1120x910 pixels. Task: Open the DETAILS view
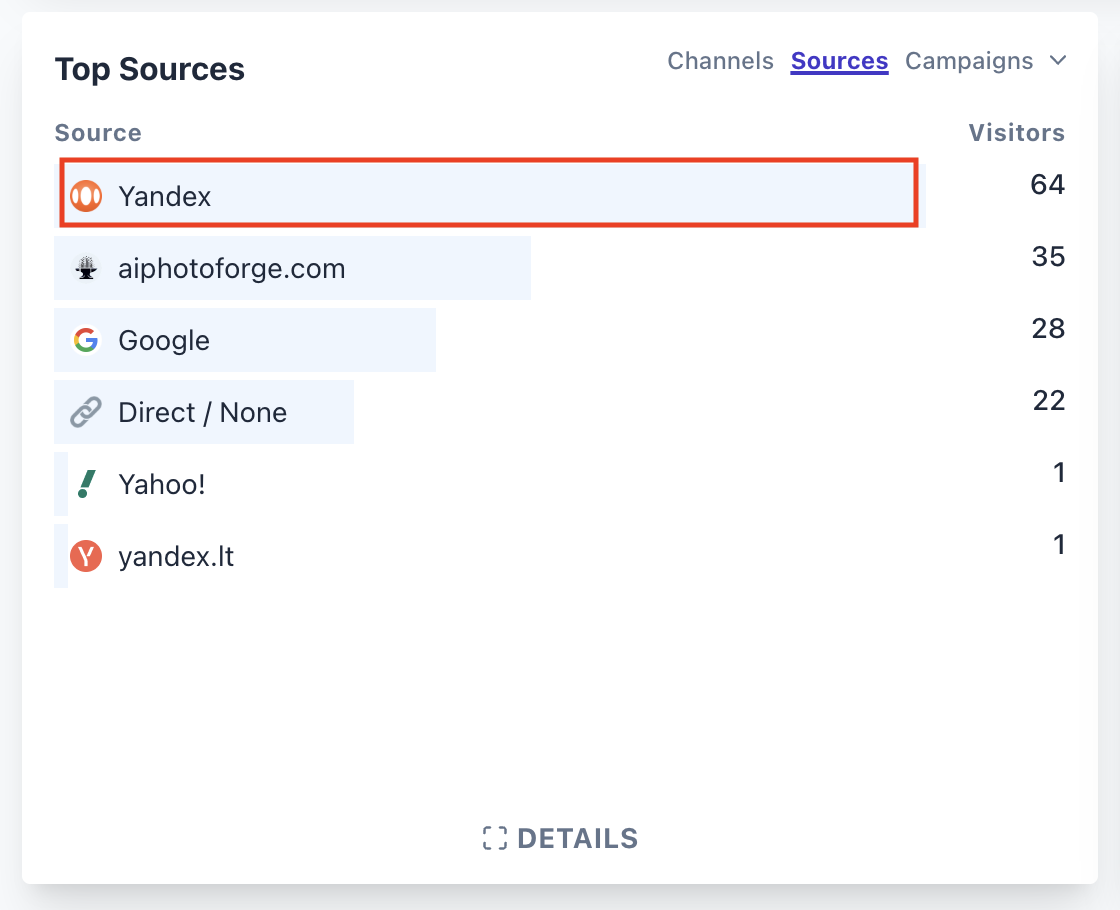click(560, 838)
